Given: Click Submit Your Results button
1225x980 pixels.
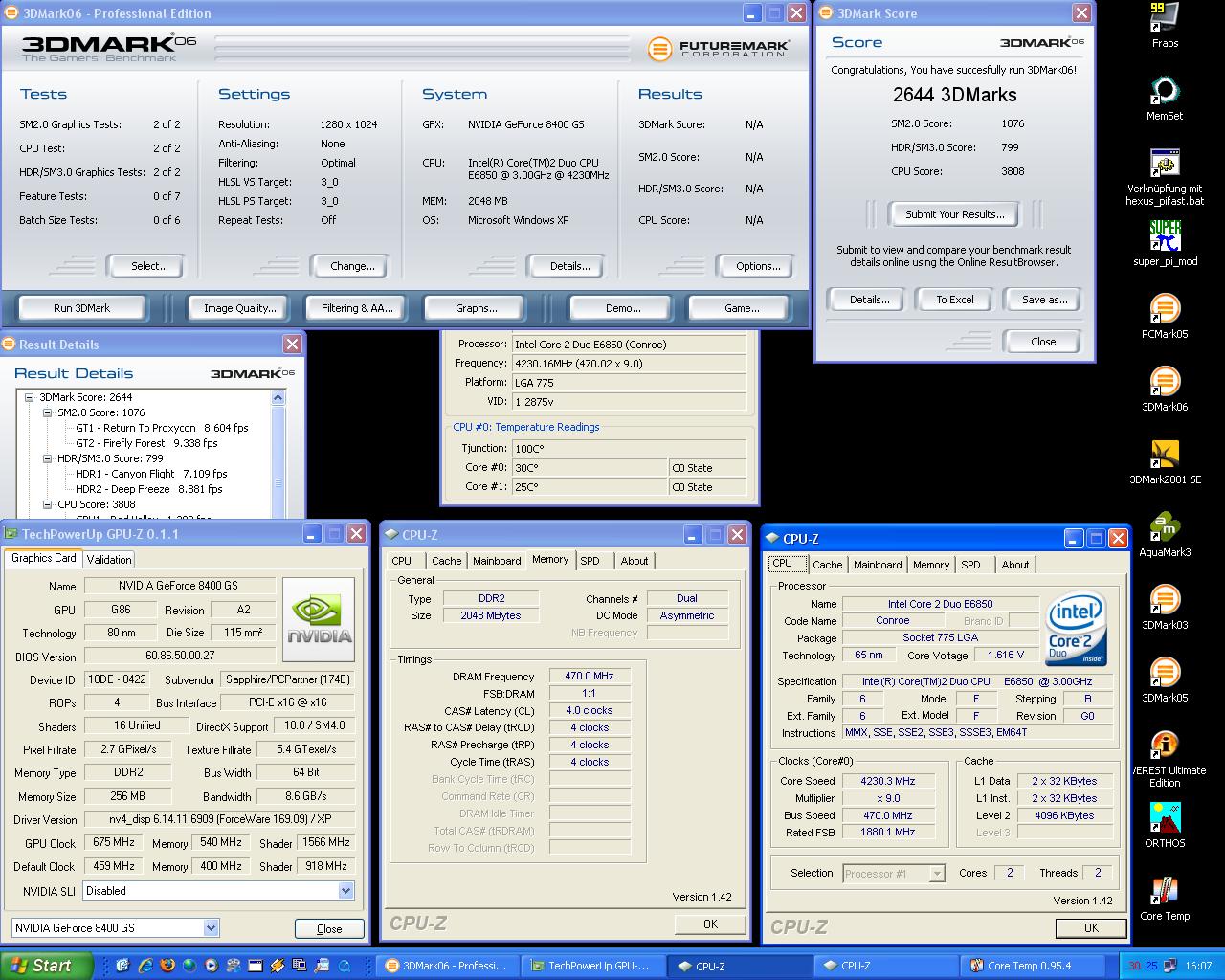Looking at the screenshot, I should (954, 214).
